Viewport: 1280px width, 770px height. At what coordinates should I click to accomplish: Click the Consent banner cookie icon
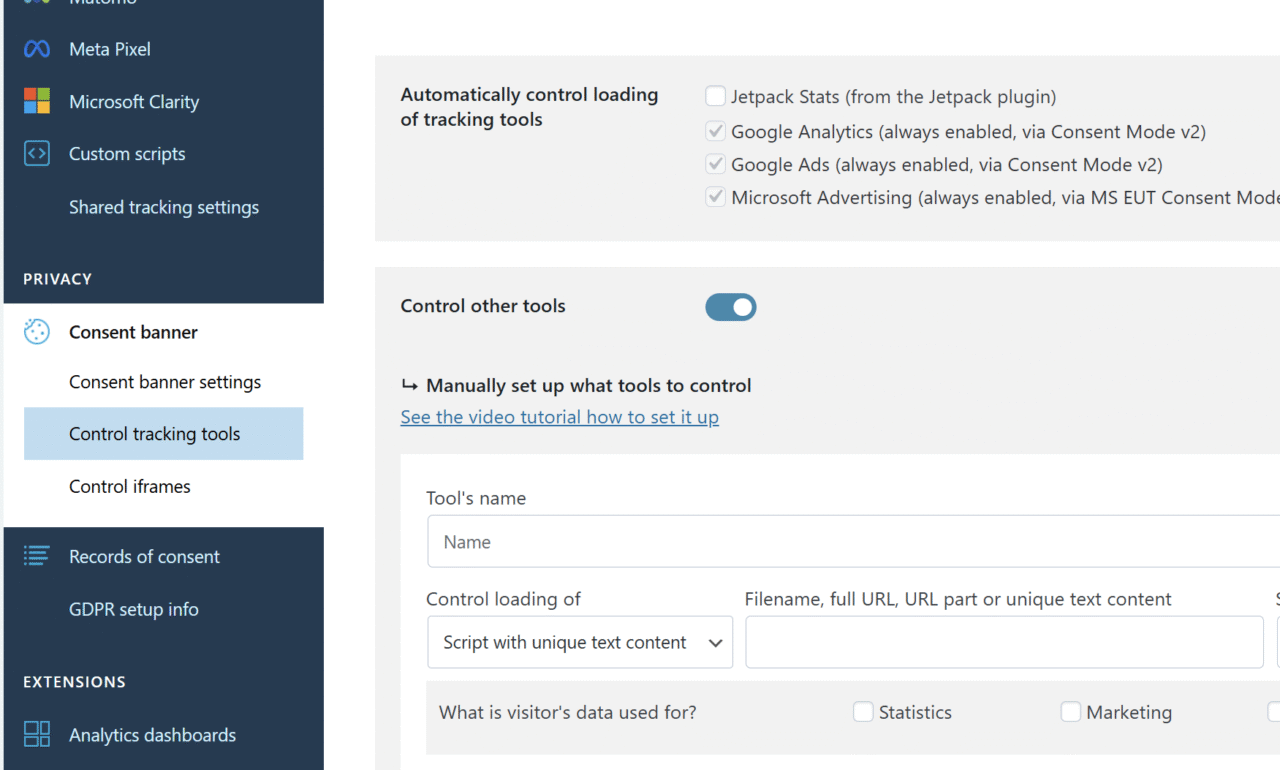click(x=37, y=332)
